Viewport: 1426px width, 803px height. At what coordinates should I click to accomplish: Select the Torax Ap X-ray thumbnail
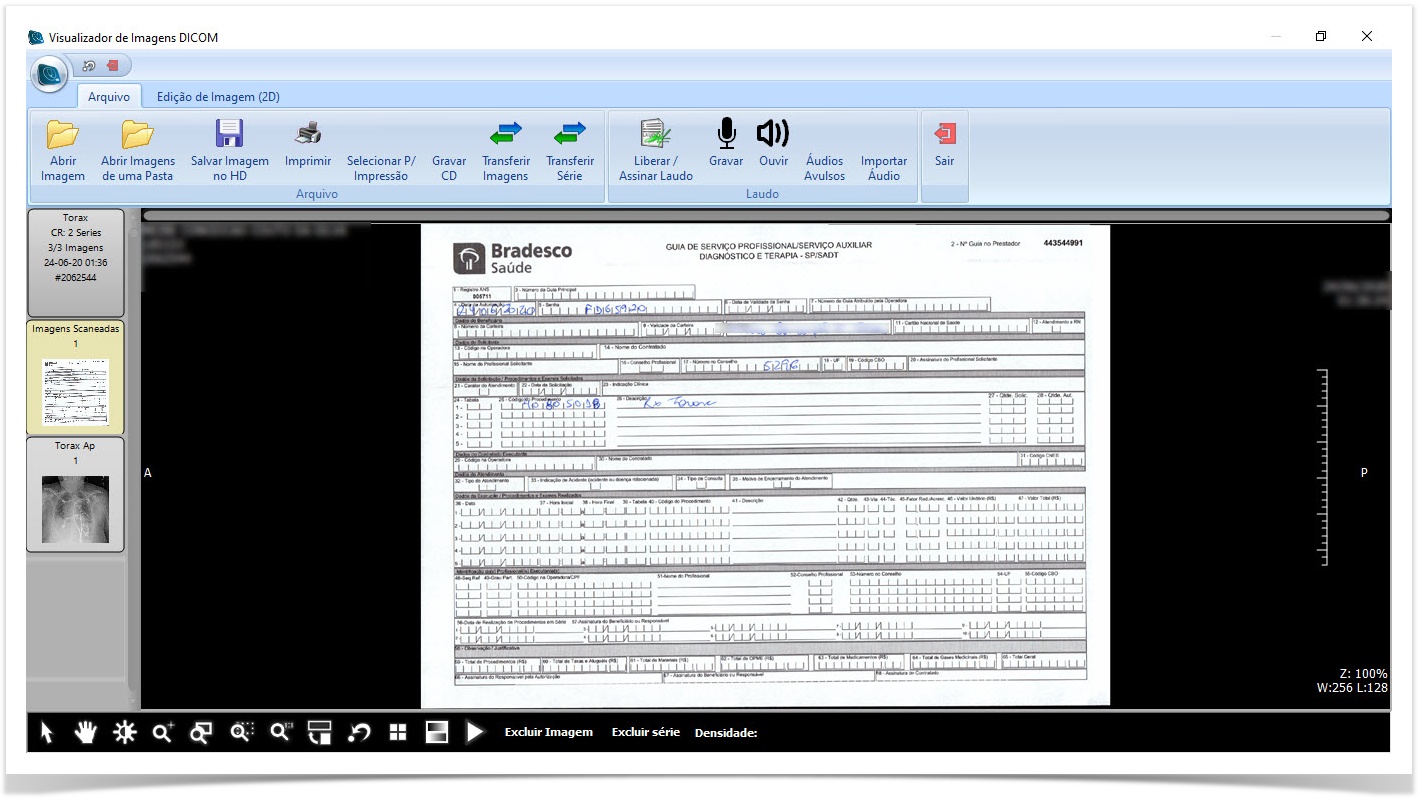[x=76, y=508]
